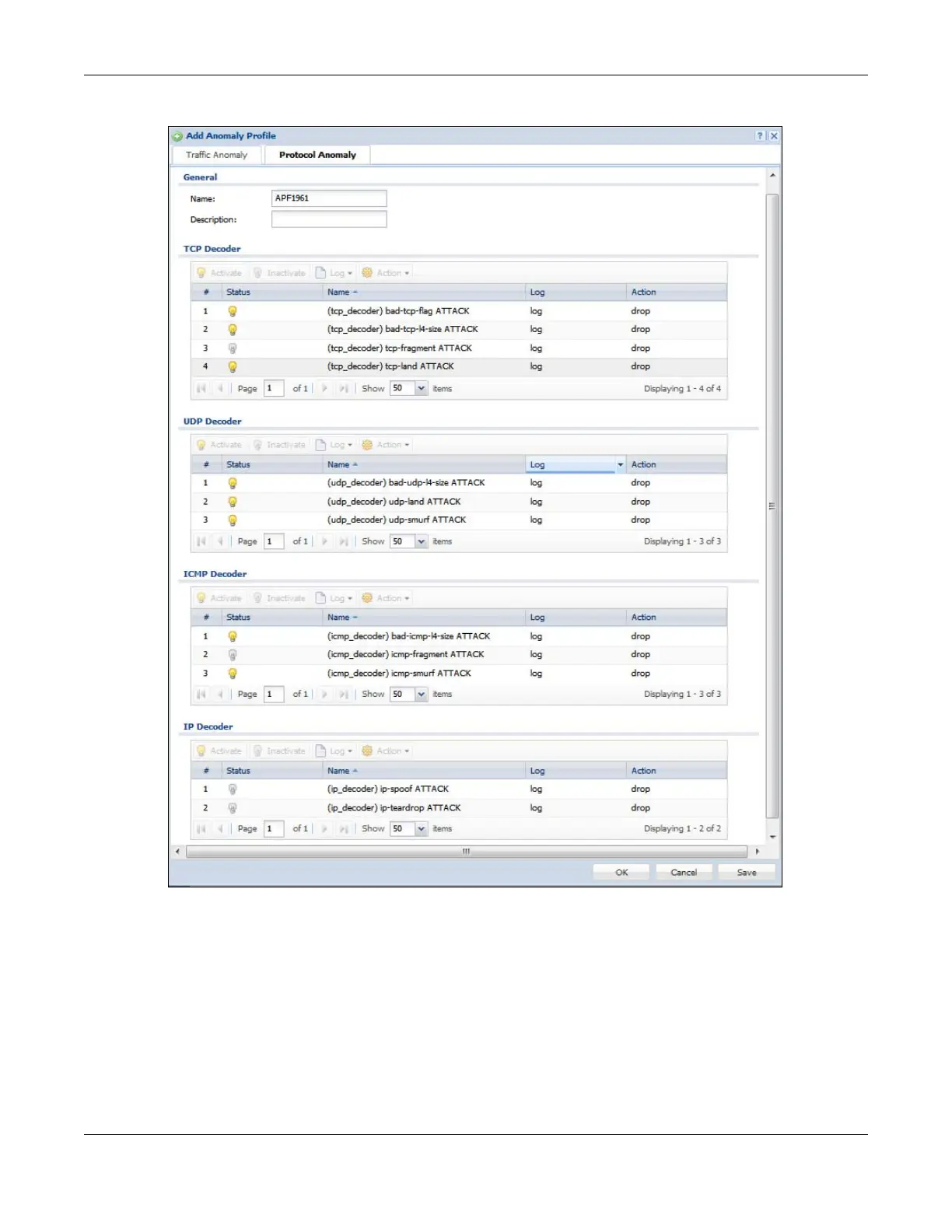Select the Protocol Anomaly tab
Screen dimensions: 952x1232
(317, 155)
